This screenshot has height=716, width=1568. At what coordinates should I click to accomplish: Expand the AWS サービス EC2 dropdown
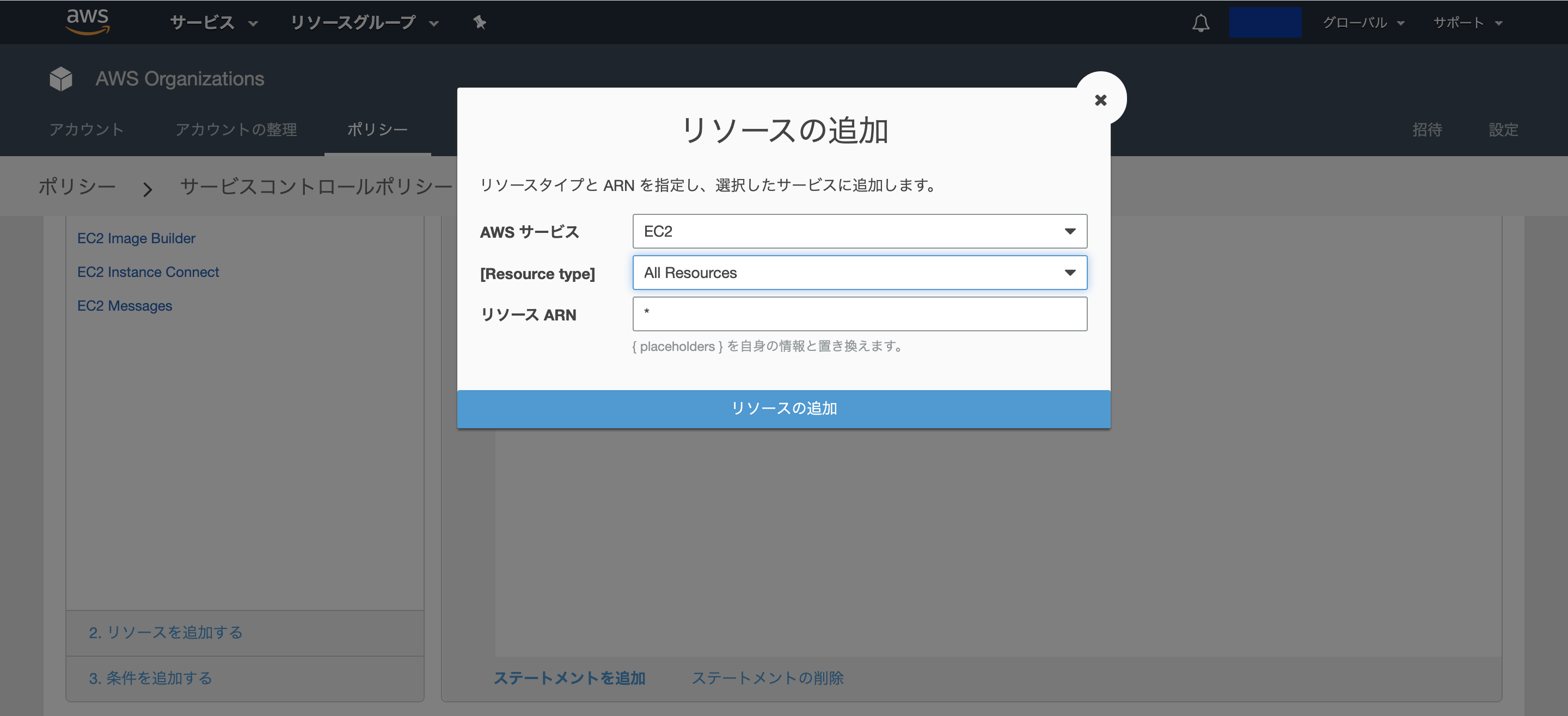click(860, 231)
